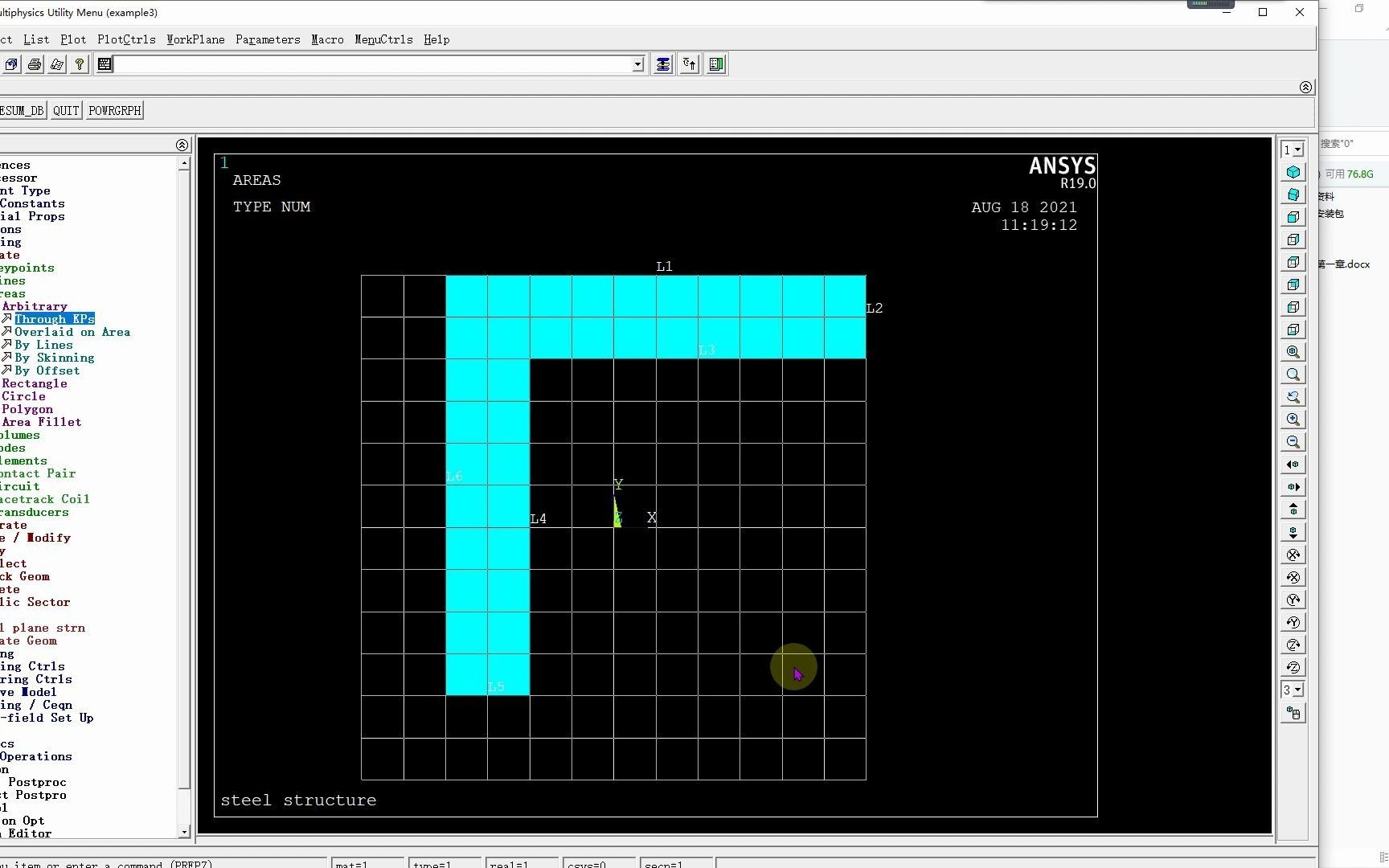
Task: Click the print icon in the toolbar
Action: coord(35,64)
